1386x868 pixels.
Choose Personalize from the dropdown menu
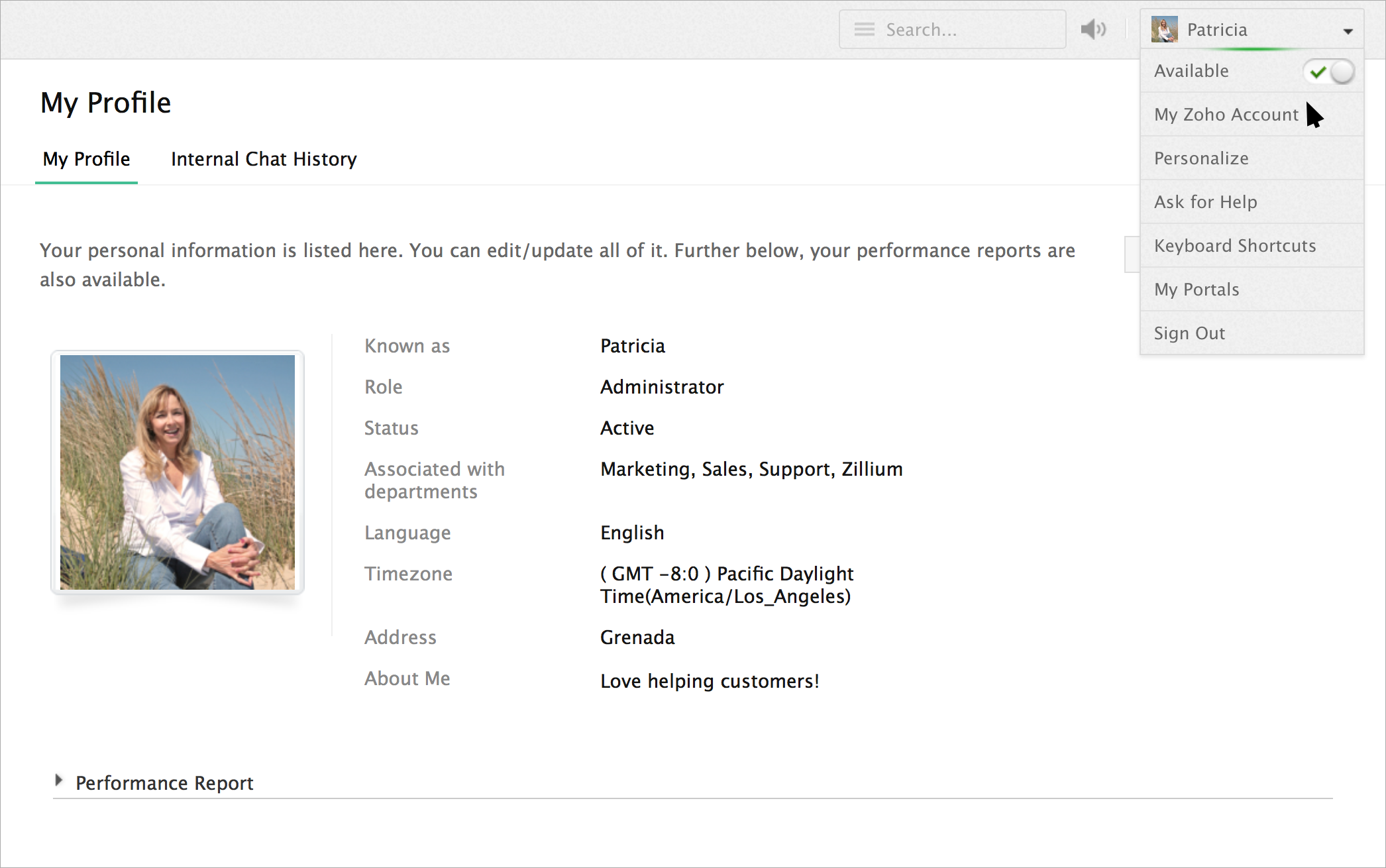click(x=1201, y=158)
